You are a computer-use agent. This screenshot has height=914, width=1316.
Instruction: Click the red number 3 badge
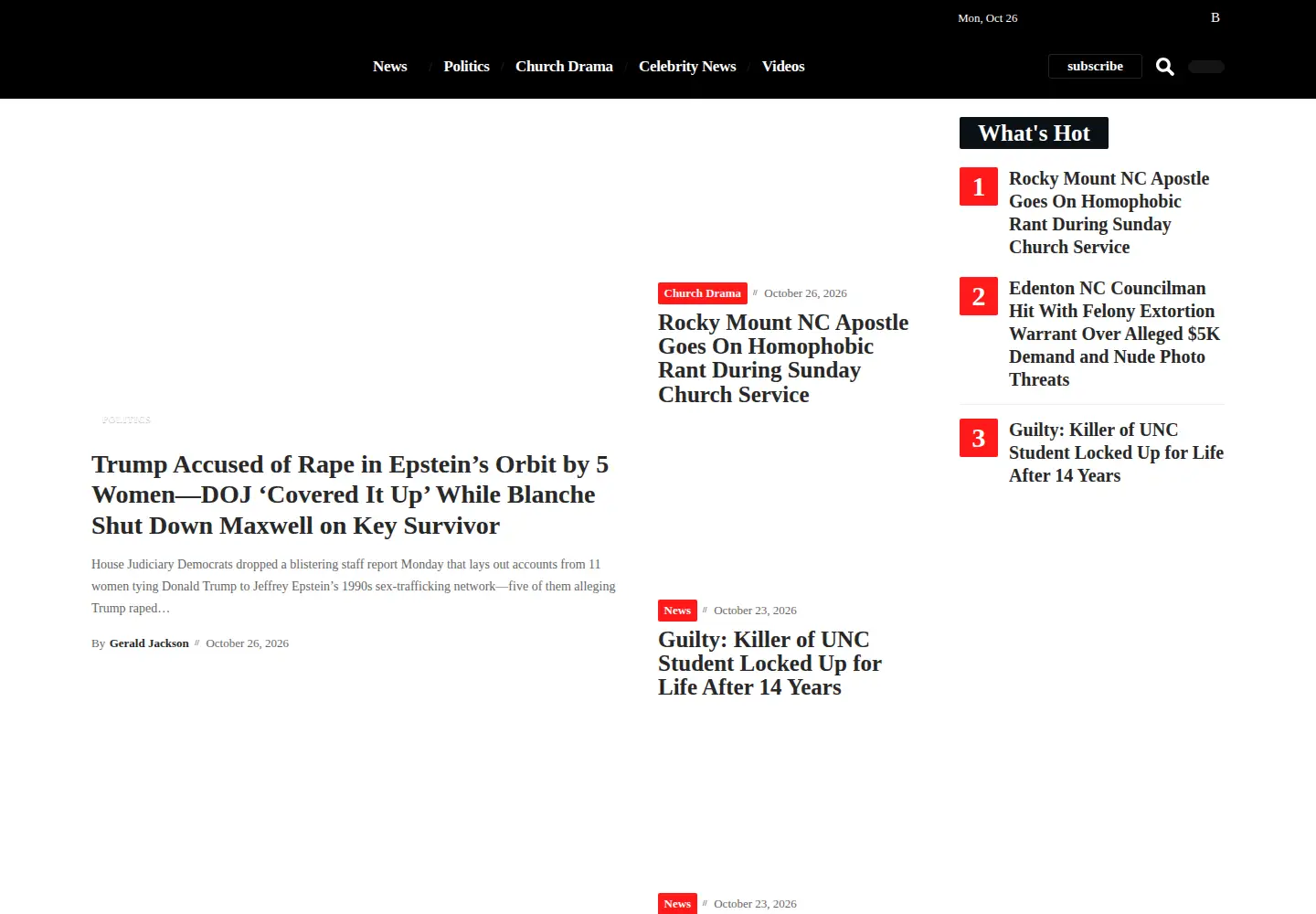pos(979,438)
